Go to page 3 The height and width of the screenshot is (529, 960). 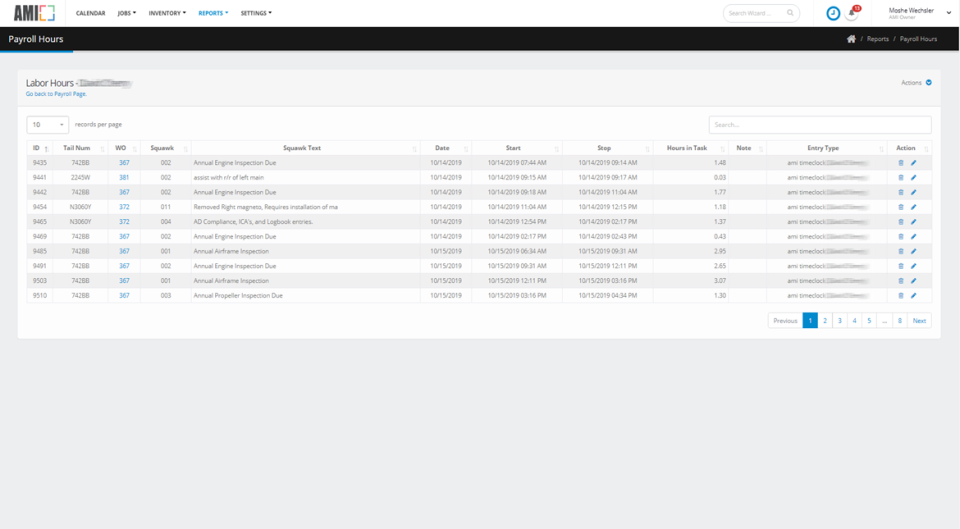point(839,321)
